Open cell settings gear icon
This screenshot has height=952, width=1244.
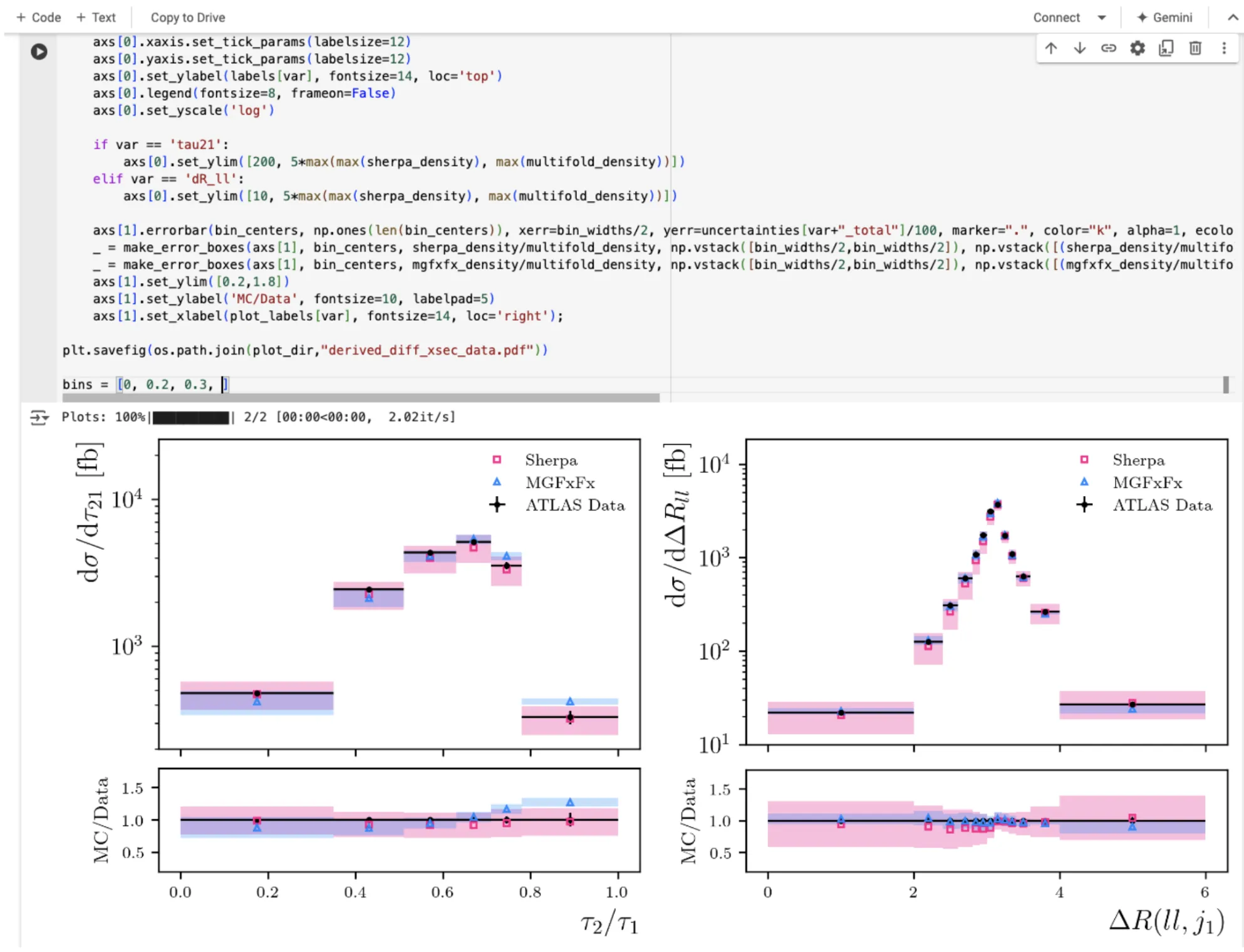point(1138,48)
